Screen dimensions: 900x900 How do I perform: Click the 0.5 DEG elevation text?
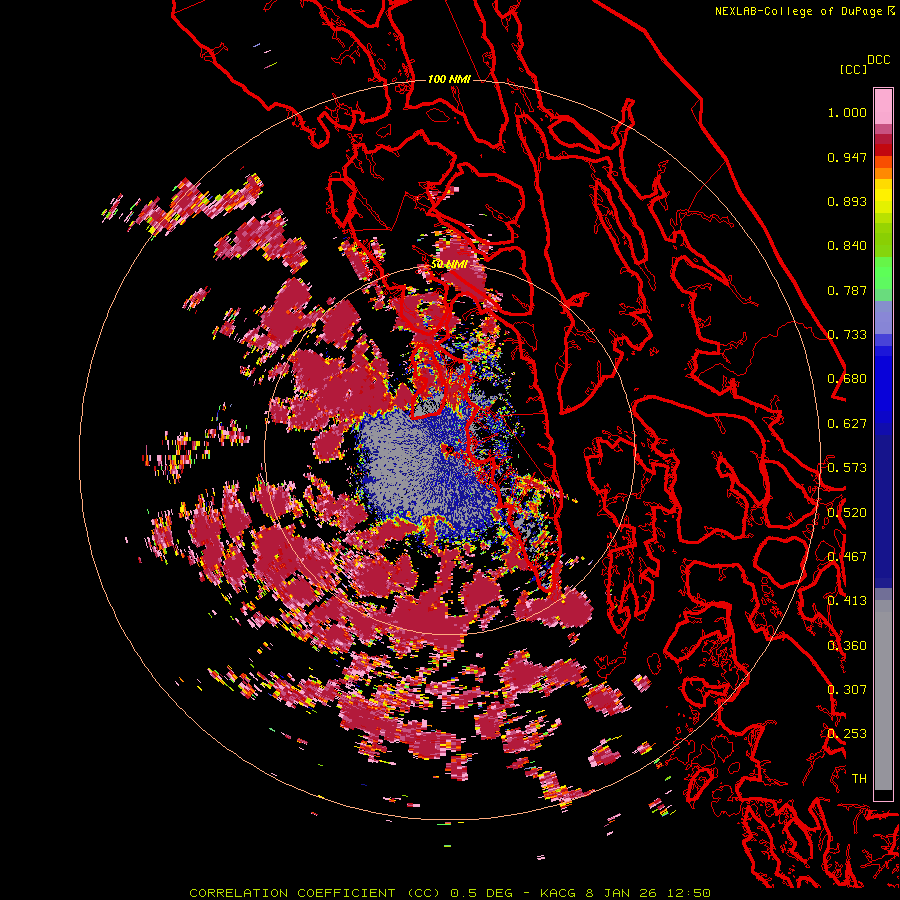tap(482, 893)
